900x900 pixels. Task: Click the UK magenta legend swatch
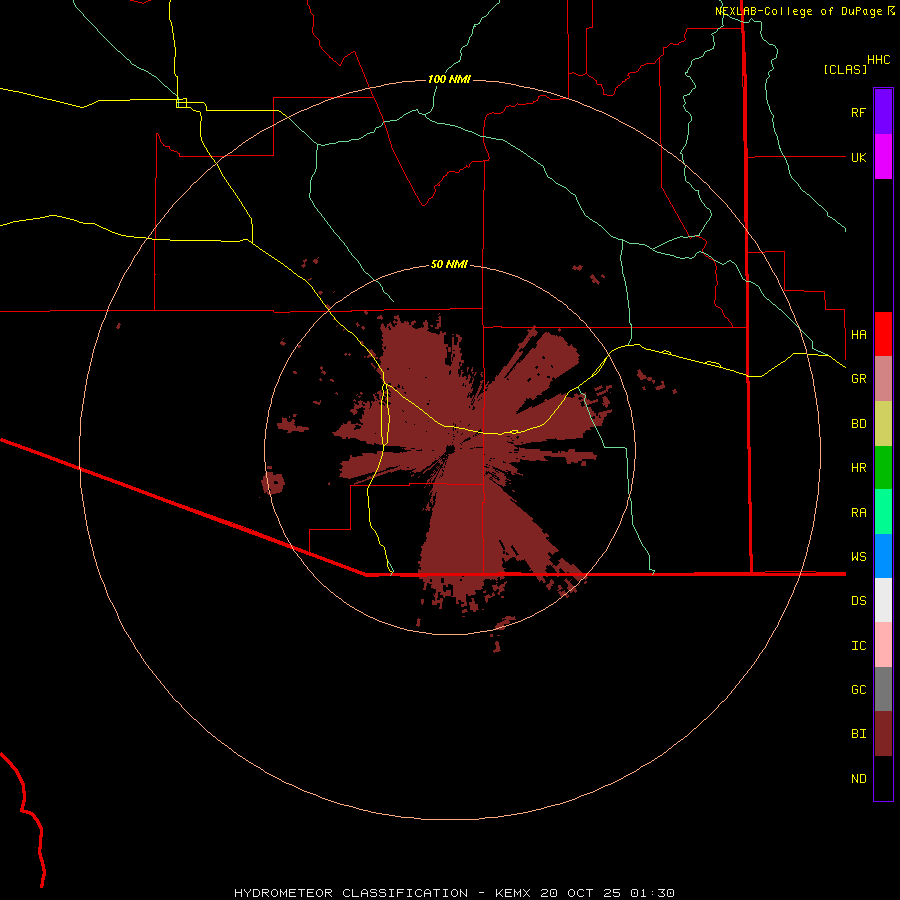(883, 157)
